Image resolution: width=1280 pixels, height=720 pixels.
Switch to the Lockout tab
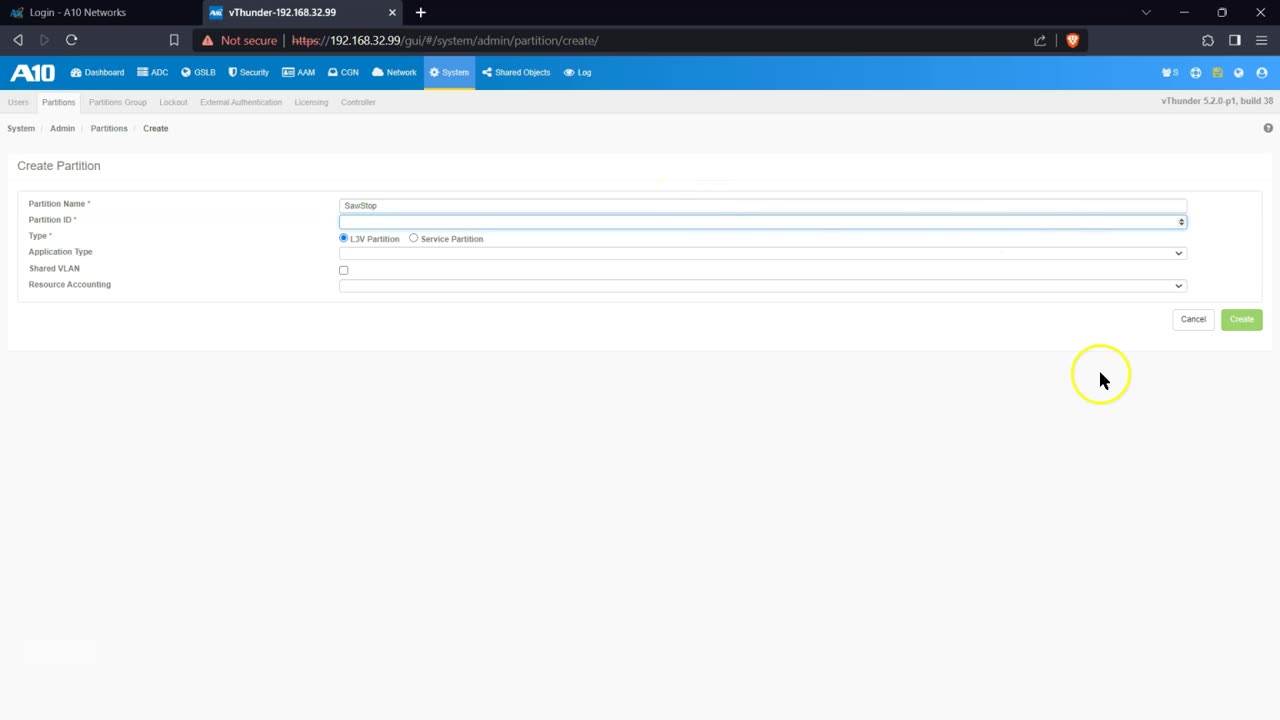tap(173, 102)
